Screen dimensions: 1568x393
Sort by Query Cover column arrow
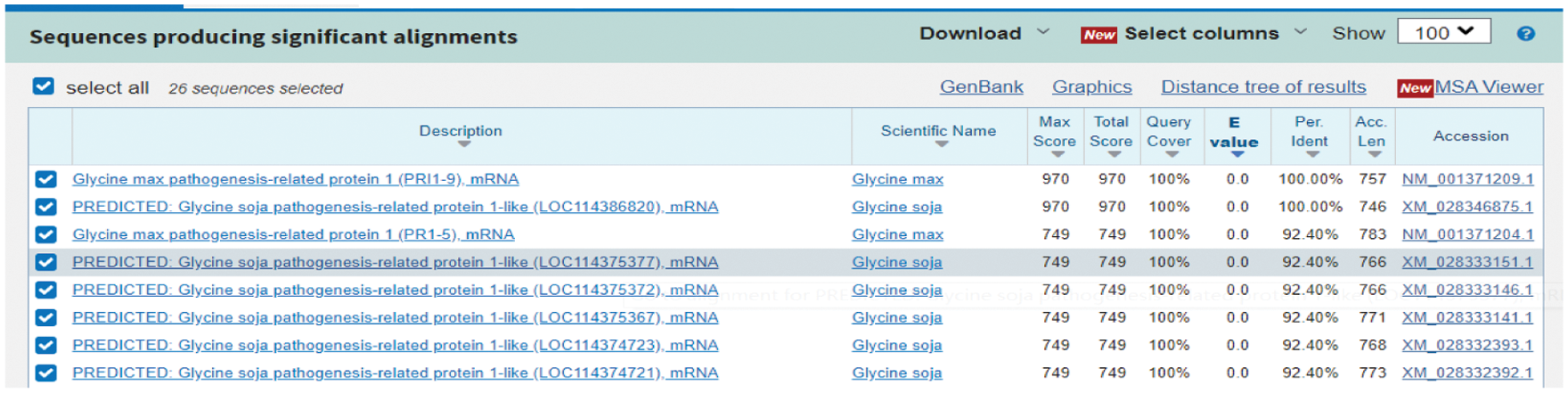(x=1172, y=155)
